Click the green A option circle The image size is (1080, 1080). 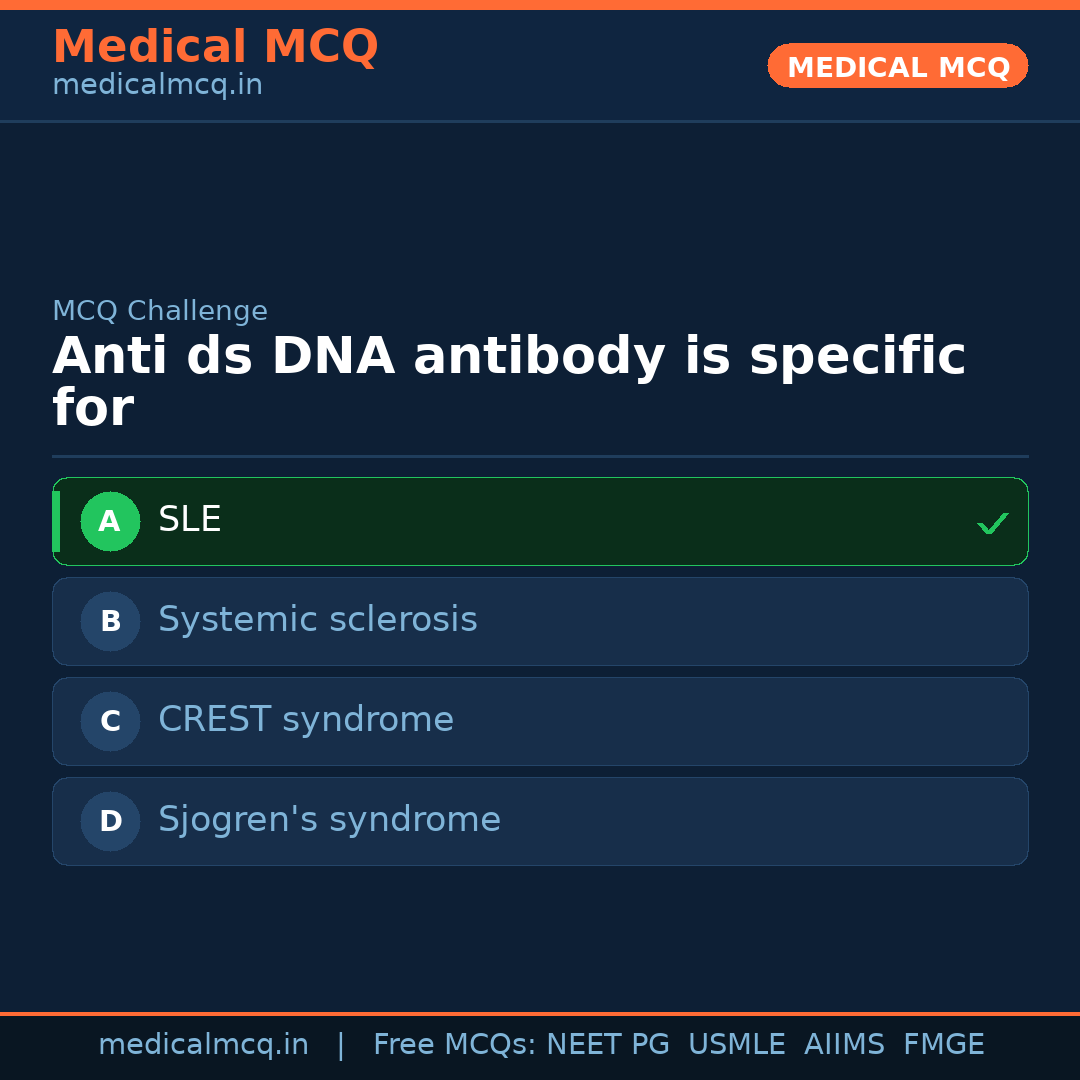point(110,521)
